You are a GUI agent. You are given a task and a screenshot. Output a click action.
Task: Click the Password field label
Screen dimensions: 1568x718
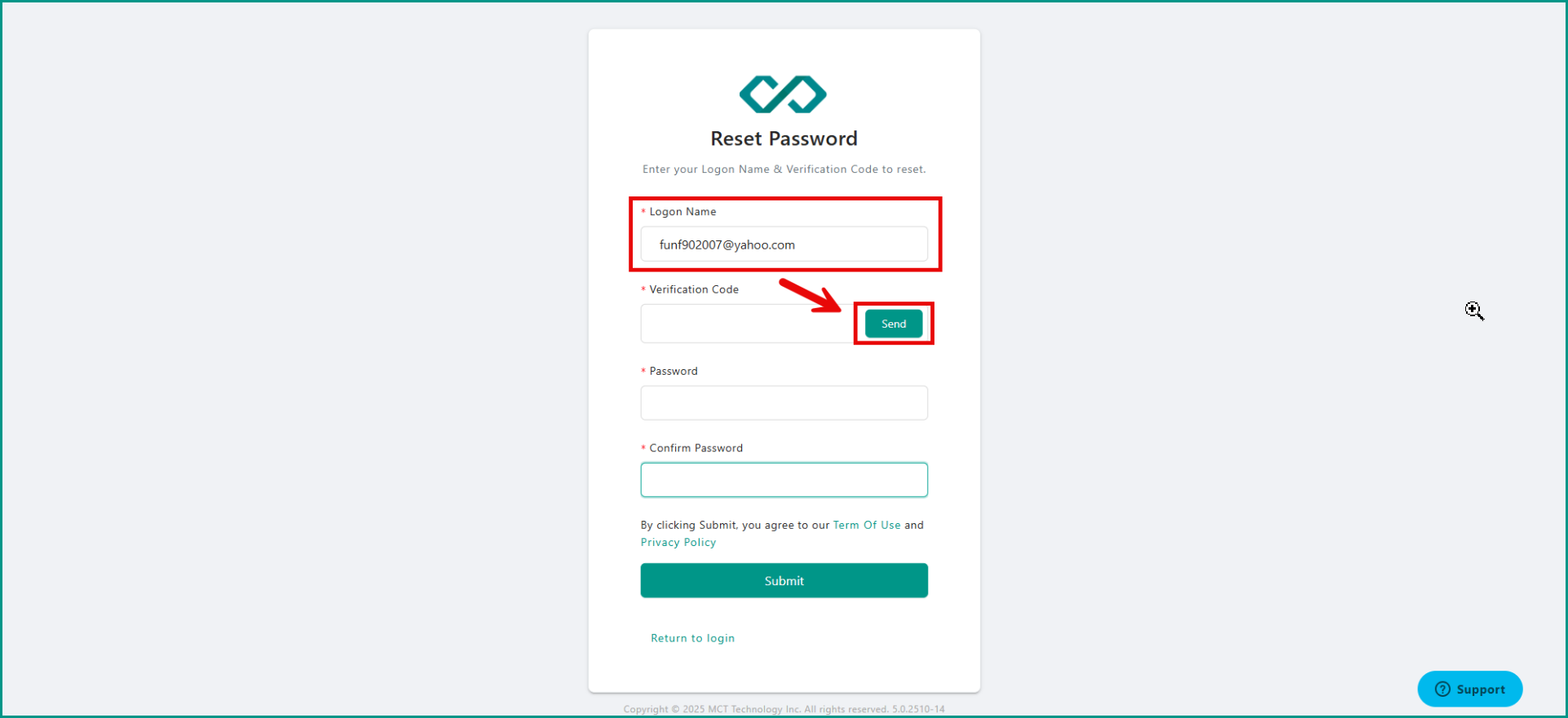(x=674, y=371)
